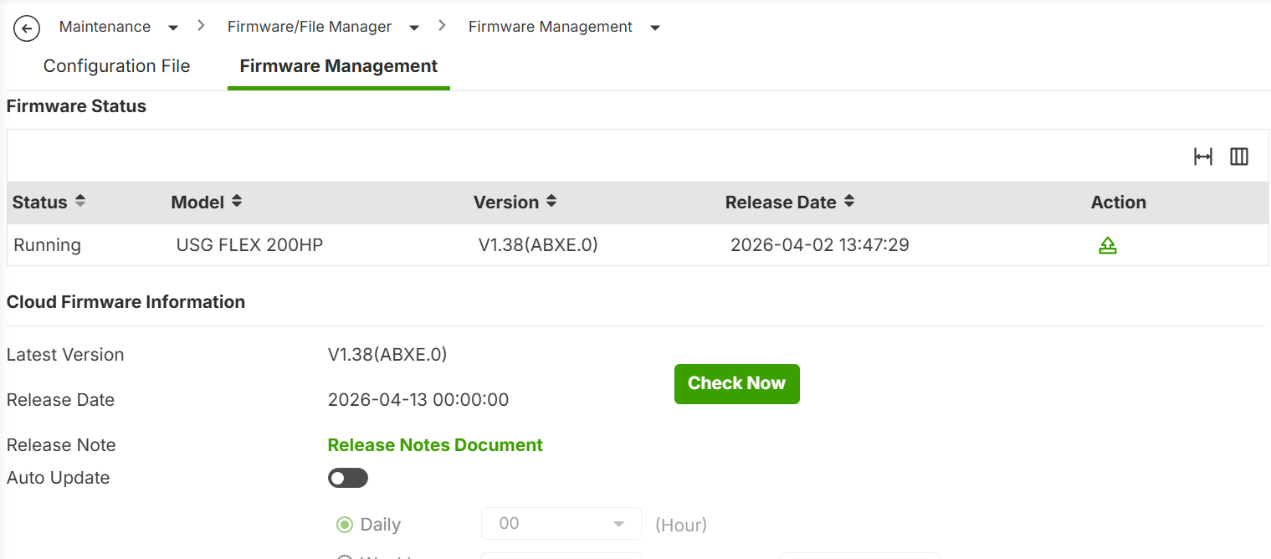Open the Hour 00 dropdown
The height and width of the screenshot is (559, 1271).
561,523
